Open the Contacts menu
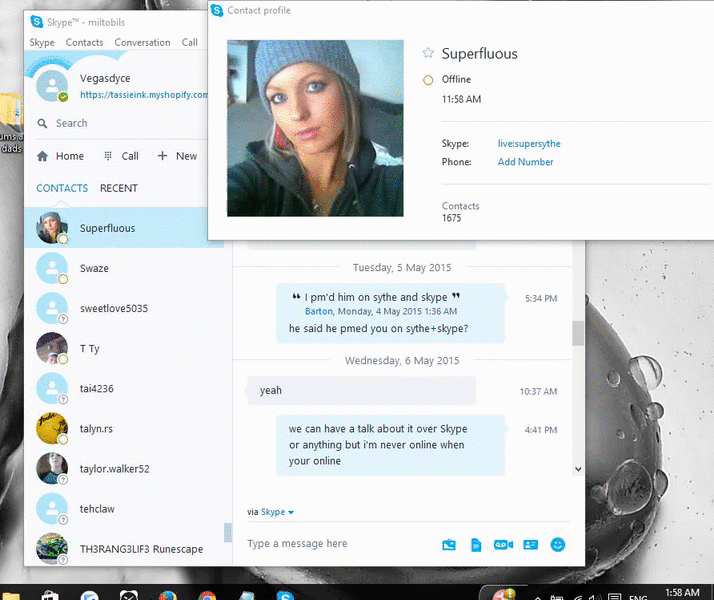This screenshot has width=714, height=600. click(84, 42)
